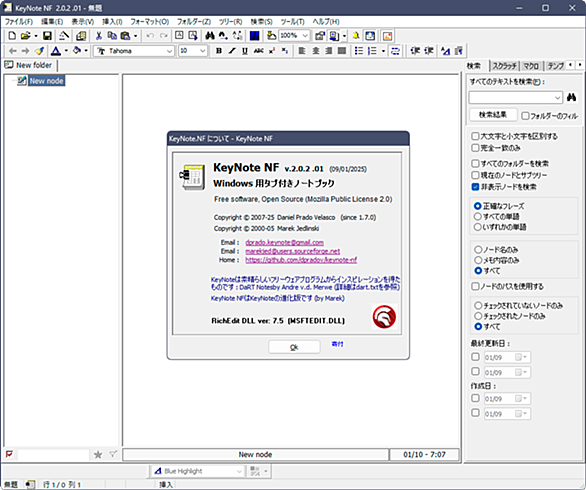Screen dimensions: 586x490
Task: Click the image icon at the toolbar's end
Action: pos(388,36)
